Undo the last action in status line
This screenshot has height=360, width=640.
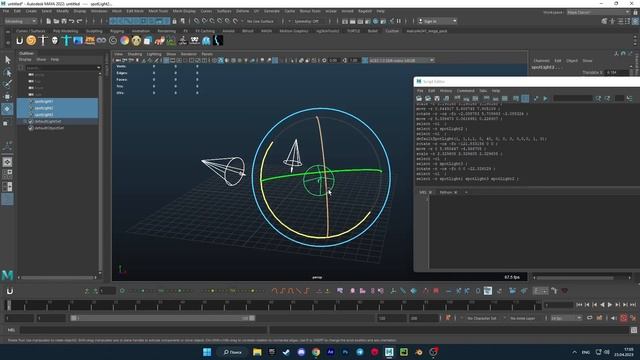(71, 21)
